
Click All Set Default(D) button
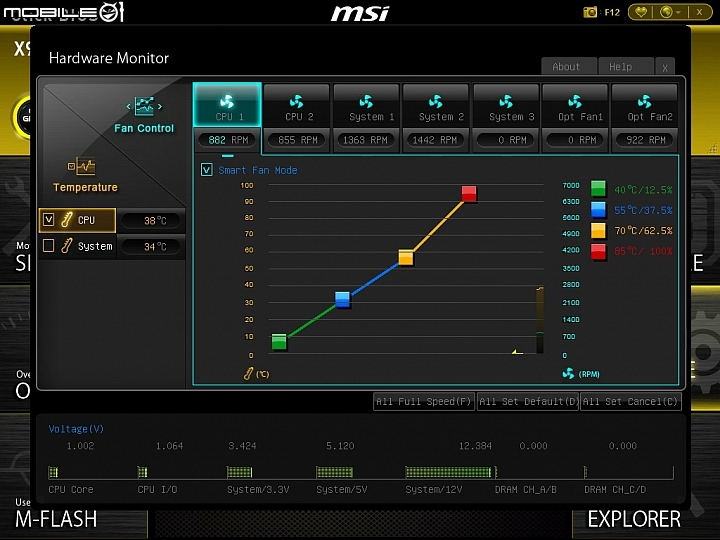(x=528, y=402)
